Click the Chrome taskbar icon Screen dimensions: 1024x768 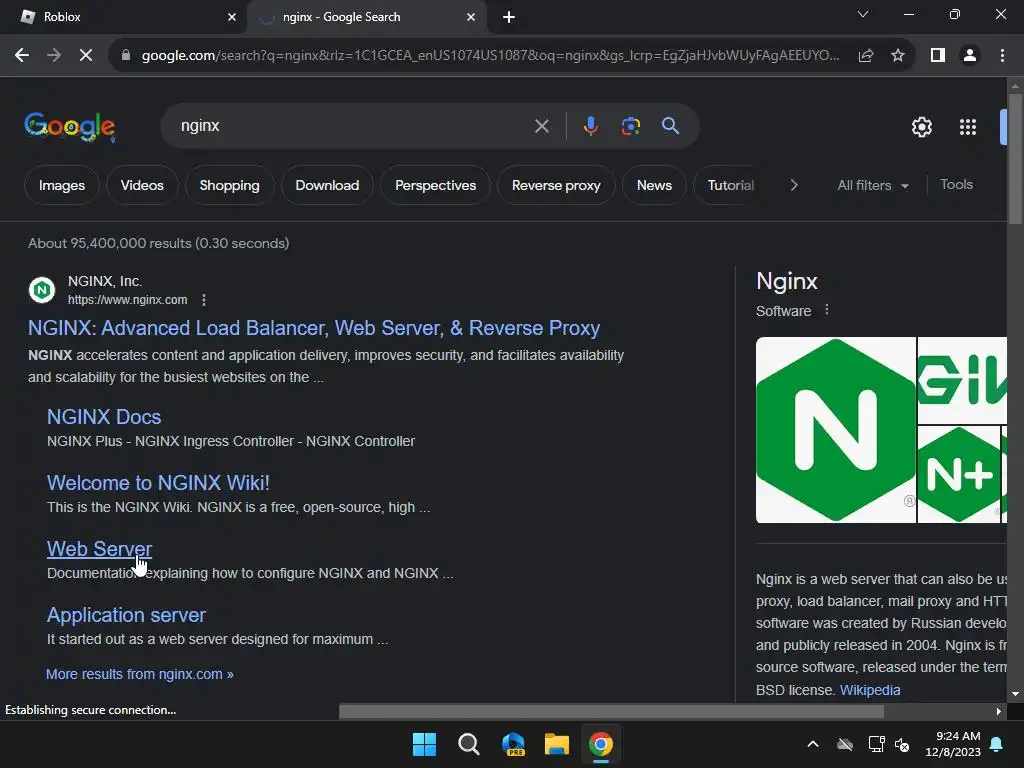(x=601, y=744)
